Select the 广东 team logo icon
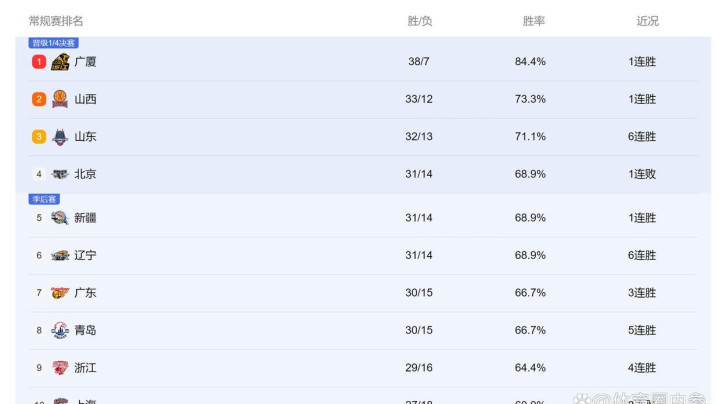 [x=60, y=293]
